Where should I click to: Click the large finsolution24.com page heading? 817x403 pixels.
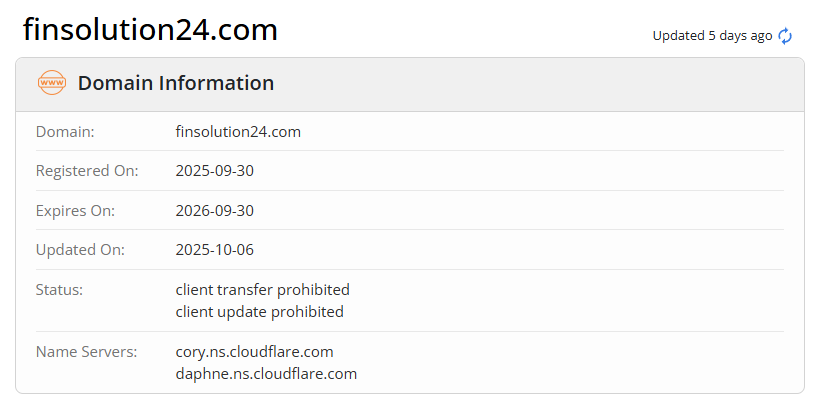point(150,30)
